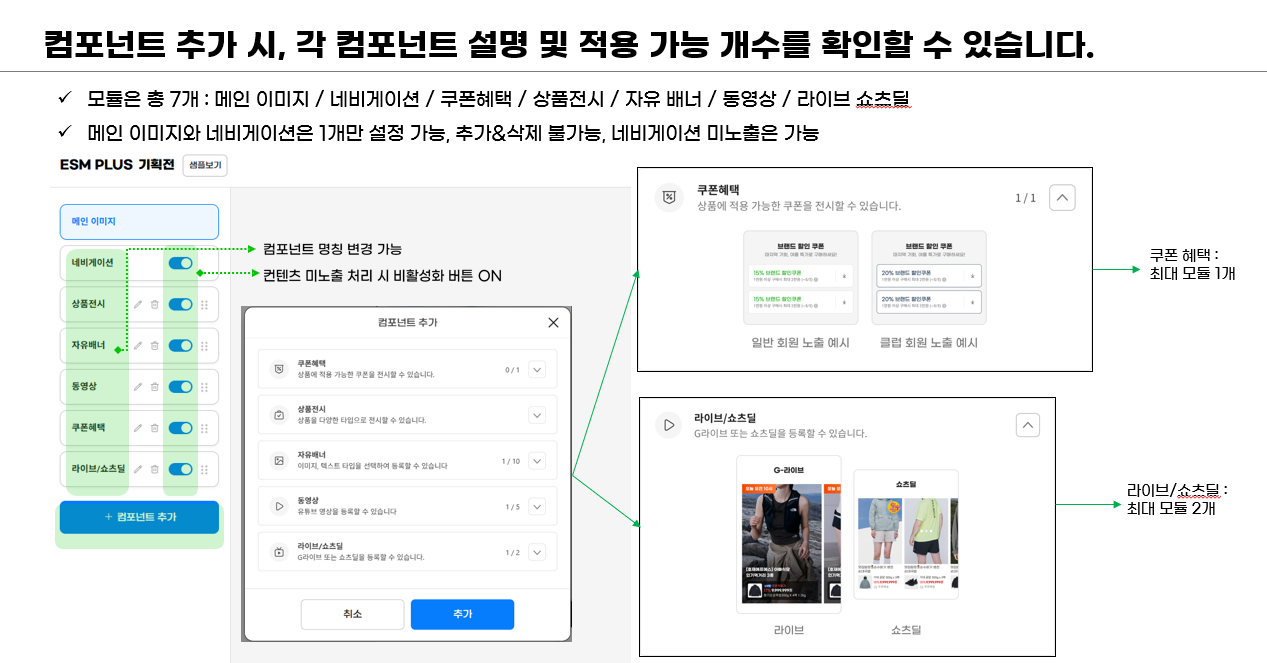1267x663 pixels.
Task: Click the 샘플보기 button
Action: [205, 166]
